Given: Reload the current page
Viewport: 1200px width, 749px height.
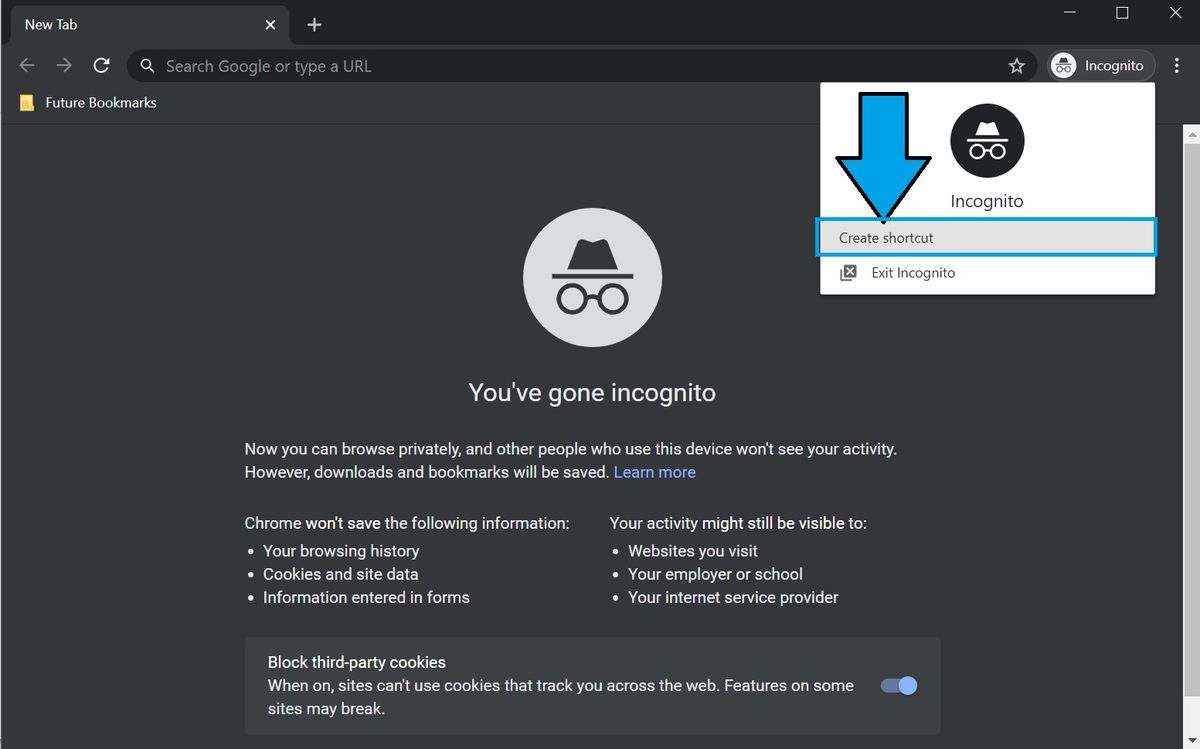Looking at the screenshot, I should [101, 64].
